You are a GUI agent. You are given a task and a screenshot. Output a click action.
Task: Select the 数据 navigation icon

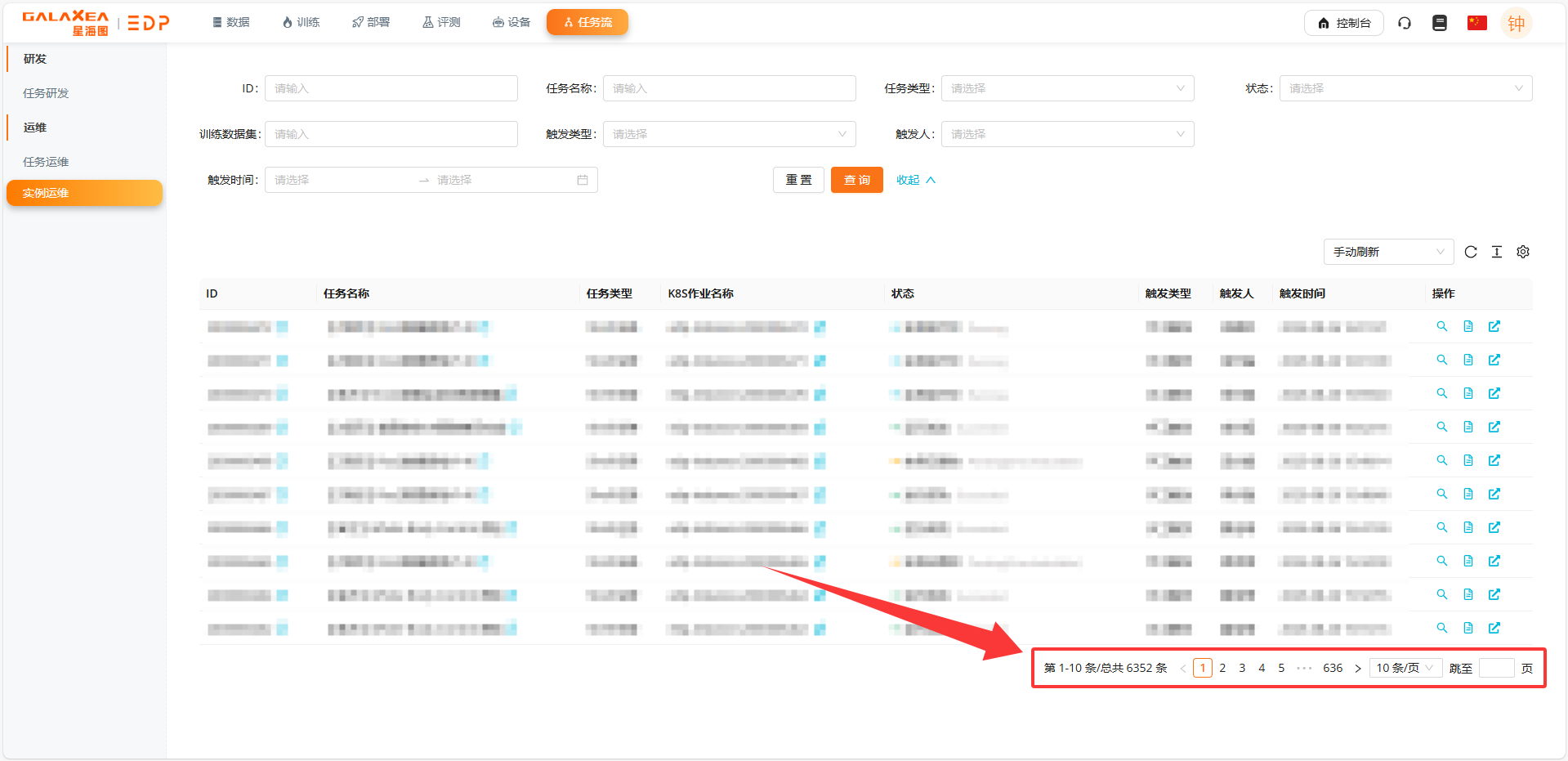(x=217, y=22)
